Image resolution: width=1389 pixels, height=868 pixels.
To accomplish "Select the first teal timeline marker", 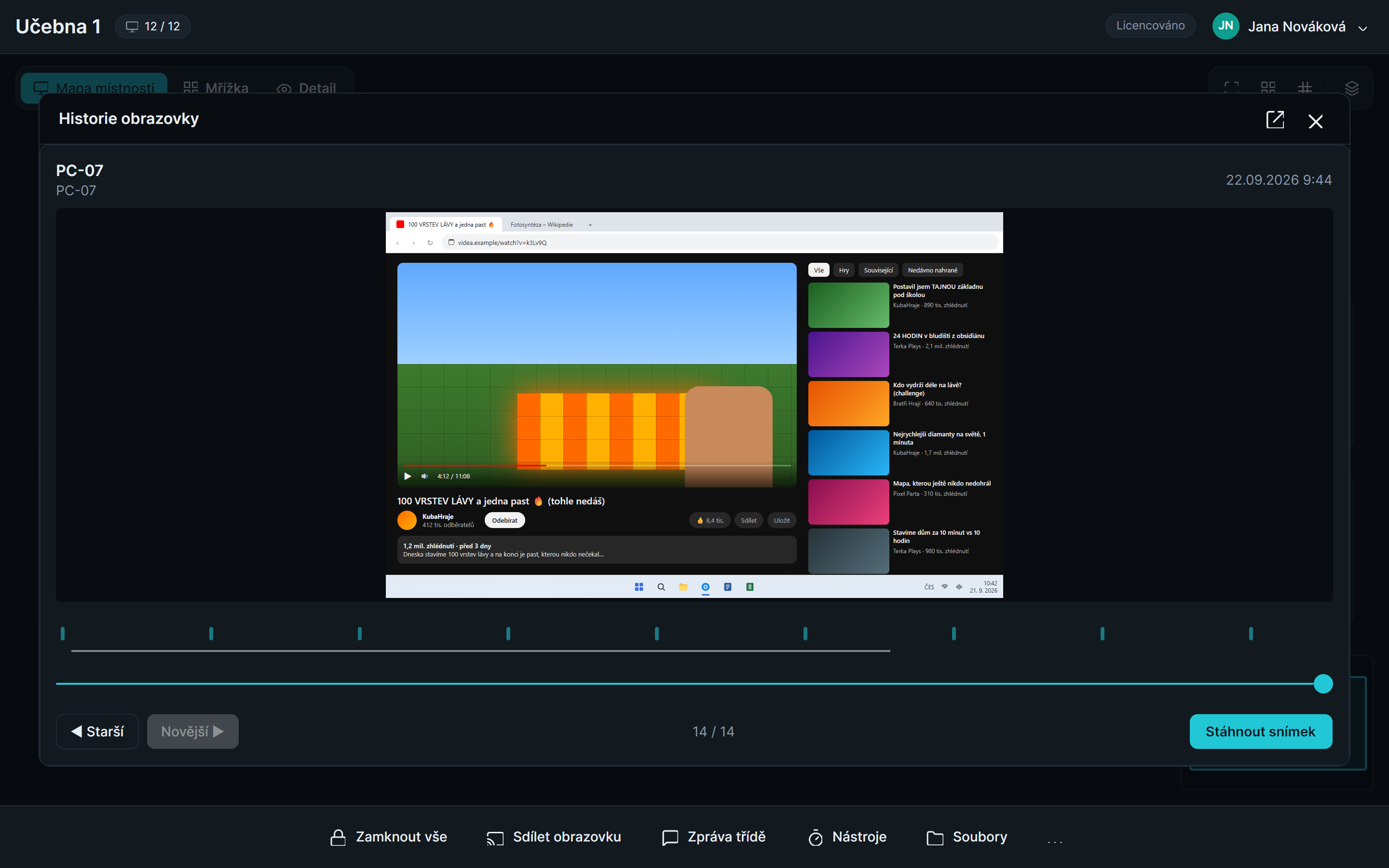I will click(x=63, y=634).
